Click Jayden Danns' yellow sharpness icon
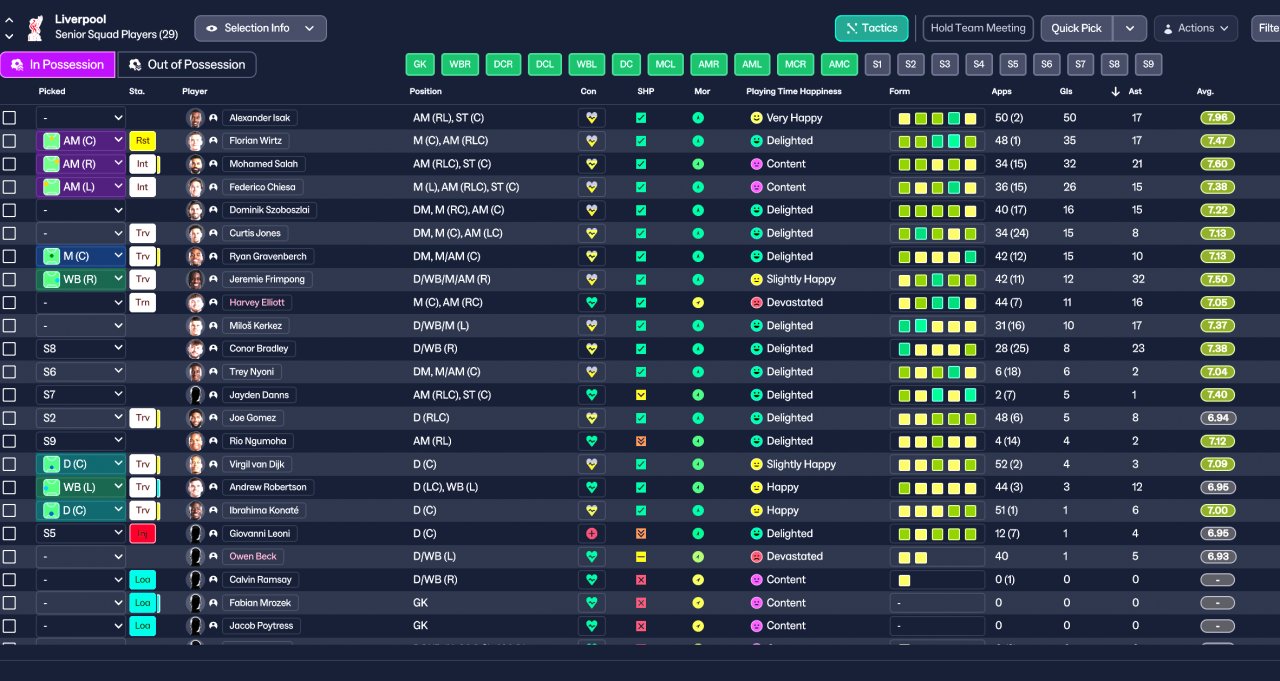 (x=641, y=395)
